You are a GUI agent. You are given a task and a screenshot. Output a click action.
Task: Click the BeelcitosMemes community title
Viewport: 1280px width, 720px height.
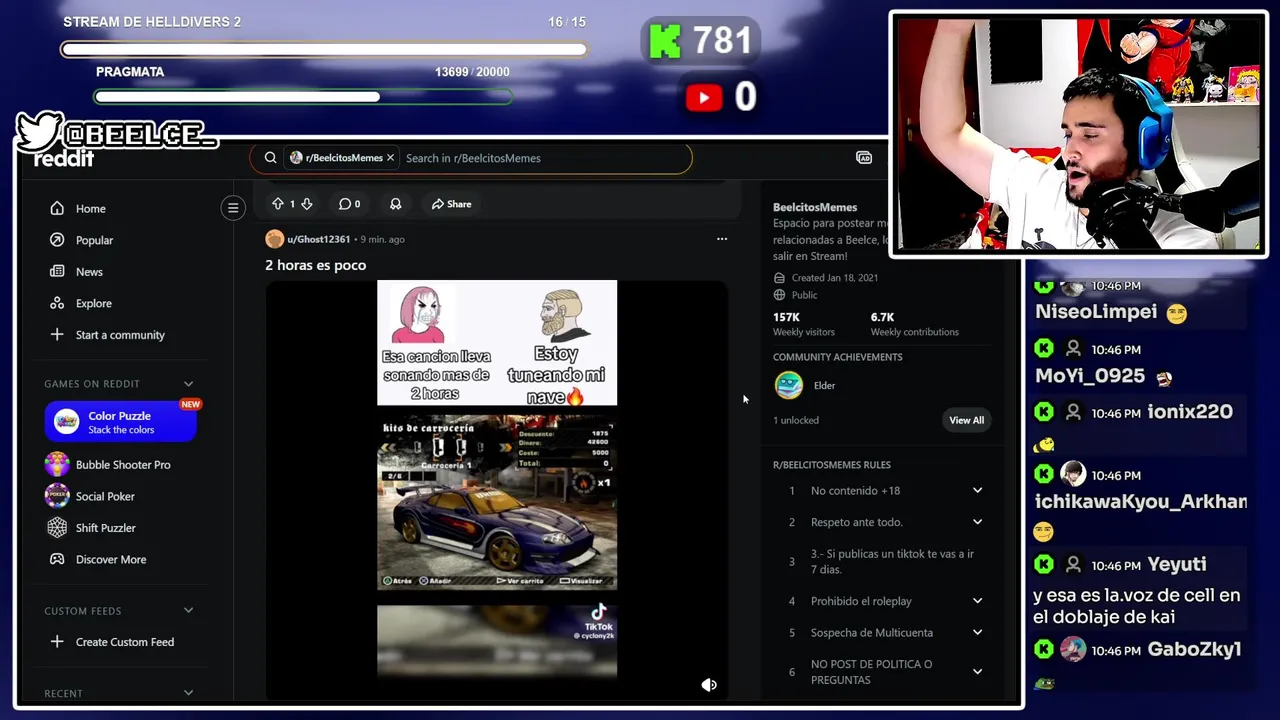pos(815,207)
